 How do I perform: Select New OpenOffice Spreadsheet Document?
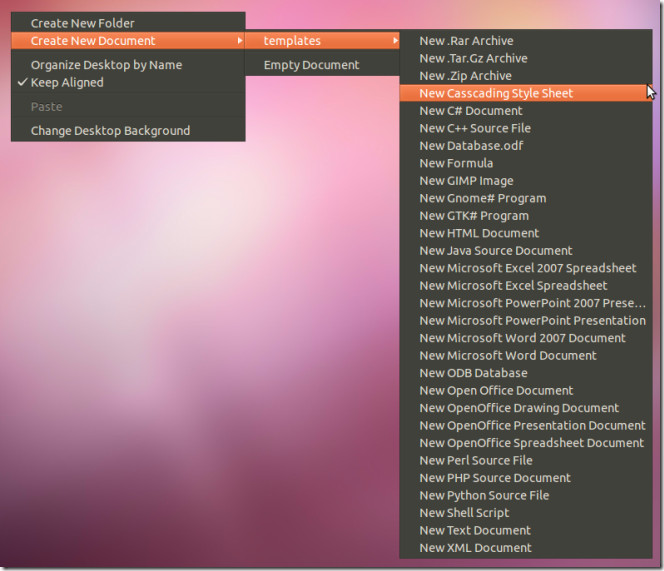[526, 443]
